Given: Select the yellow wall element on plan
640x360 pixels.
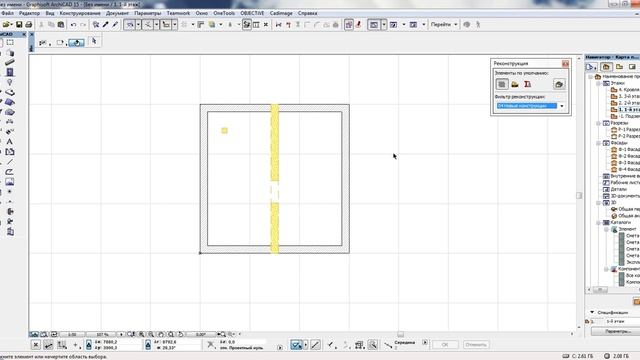Looking at the screenshot, I should 275,178.
